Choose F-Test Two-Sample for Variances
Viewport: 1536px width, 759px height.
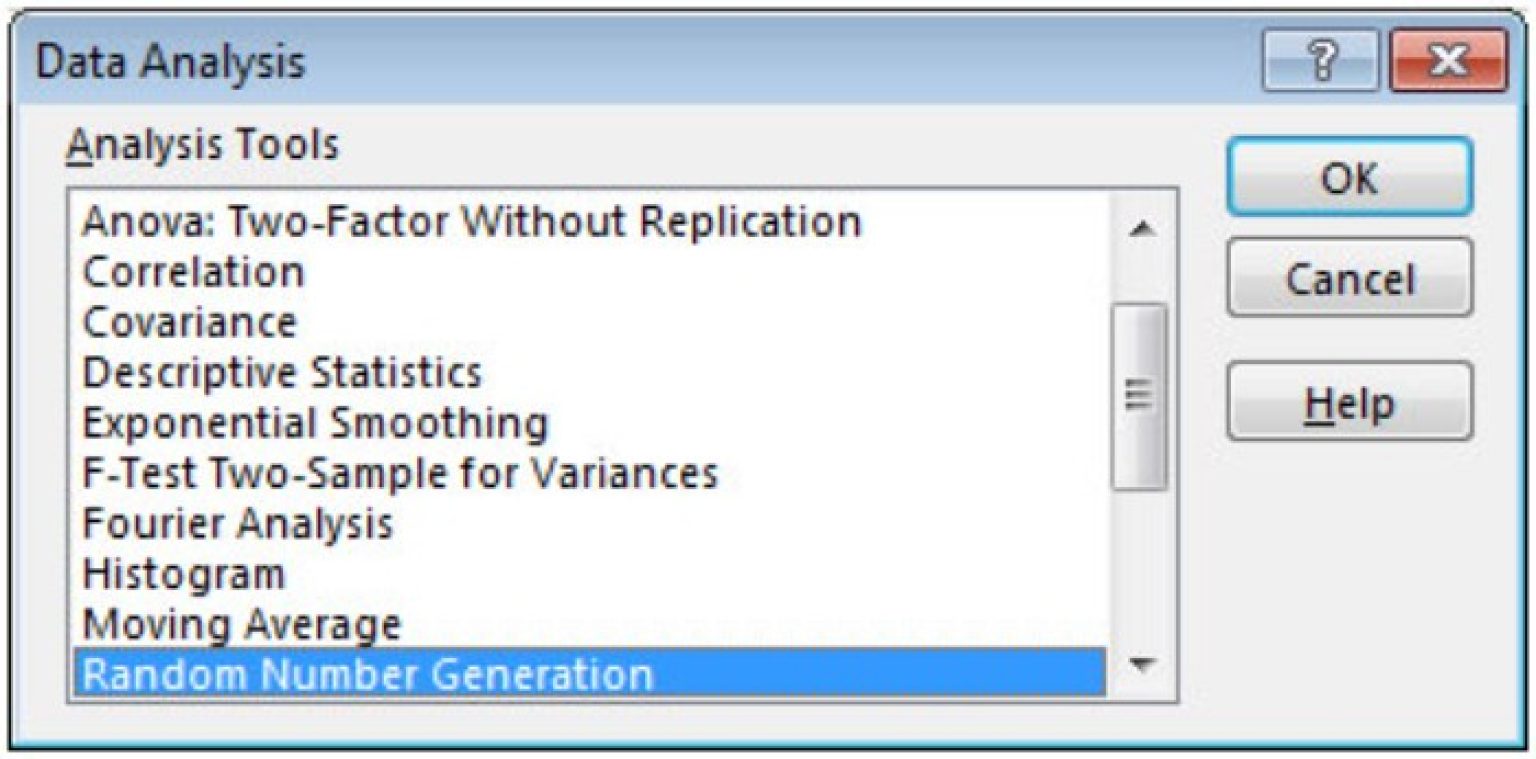tap(400, 473)
